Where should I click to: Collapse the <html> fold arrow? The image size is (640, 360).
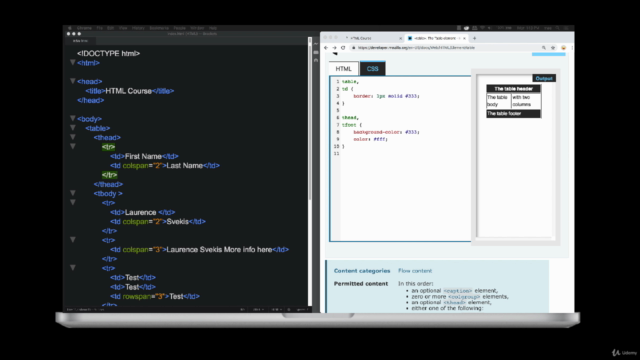(x=73, y=62)
